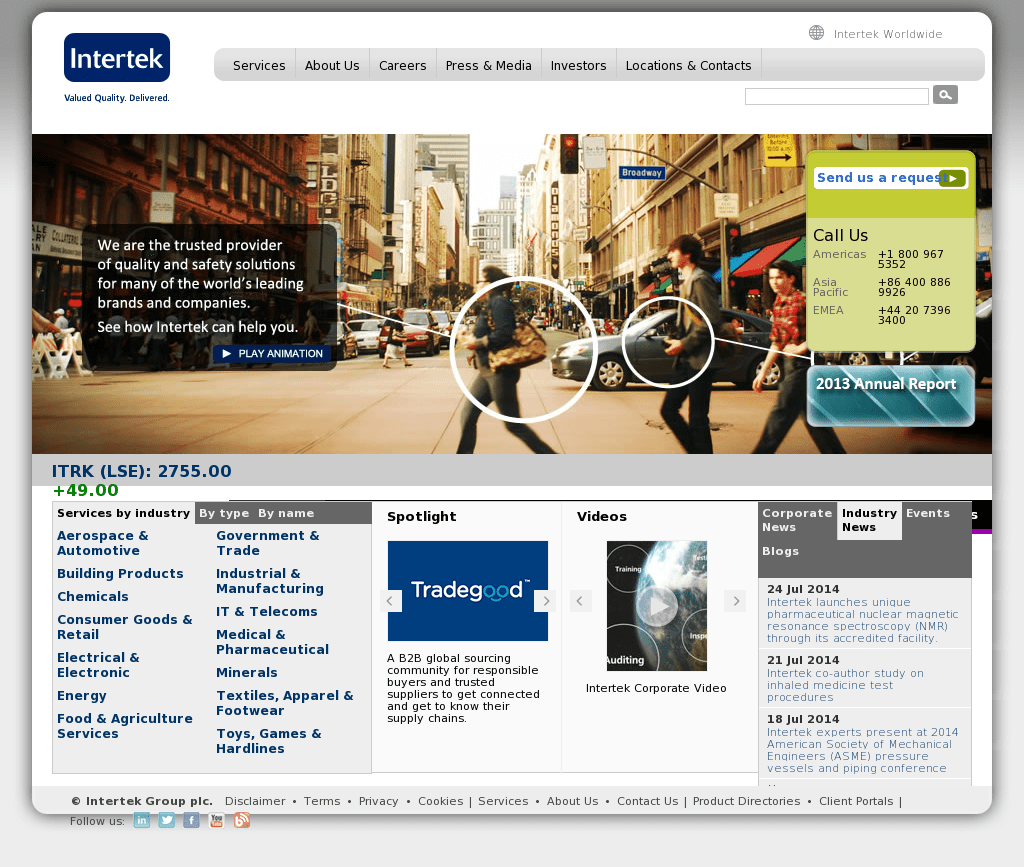
Task: Open Consumer Goods & Retail link
Action: click(x=125, y=627)
